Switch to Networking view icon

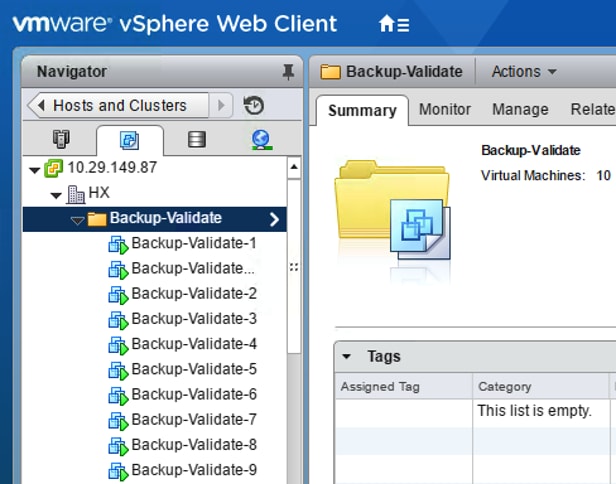[261, 139]
